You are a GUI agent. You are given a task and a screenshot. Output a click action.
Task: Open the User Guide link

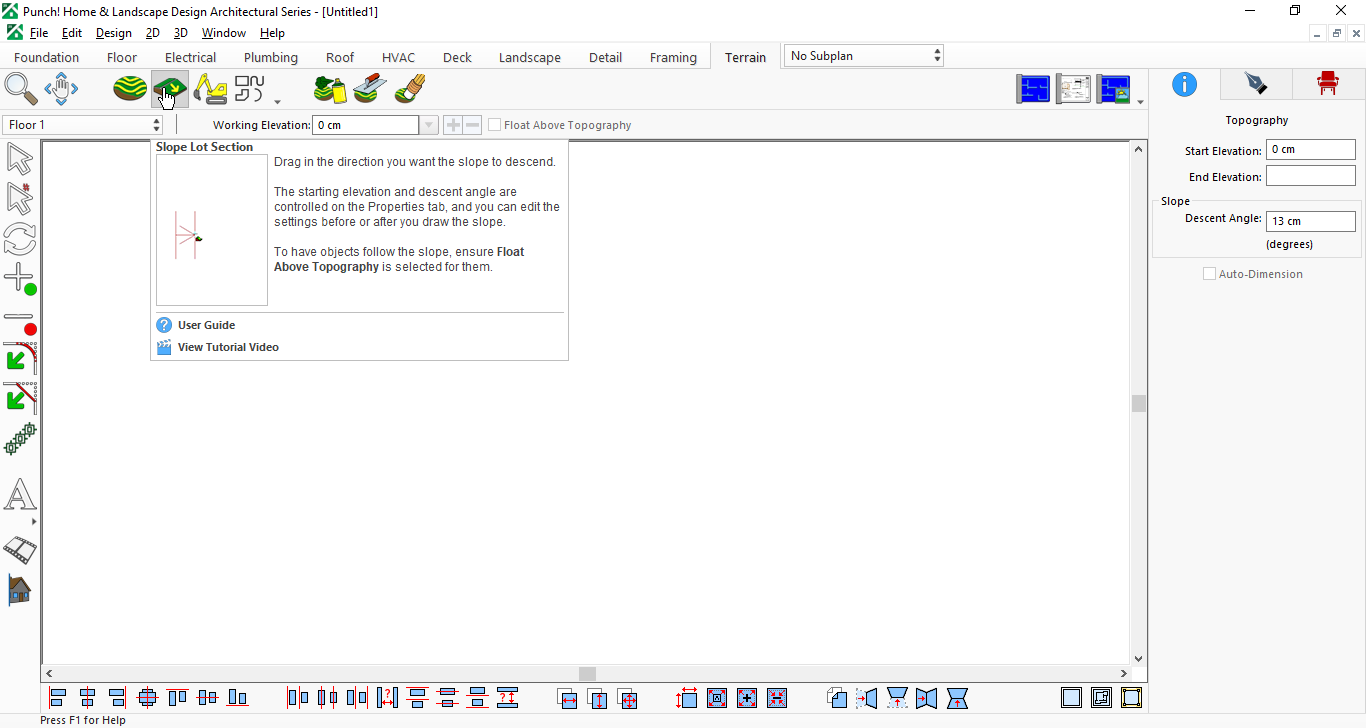[x=207, y=325]
